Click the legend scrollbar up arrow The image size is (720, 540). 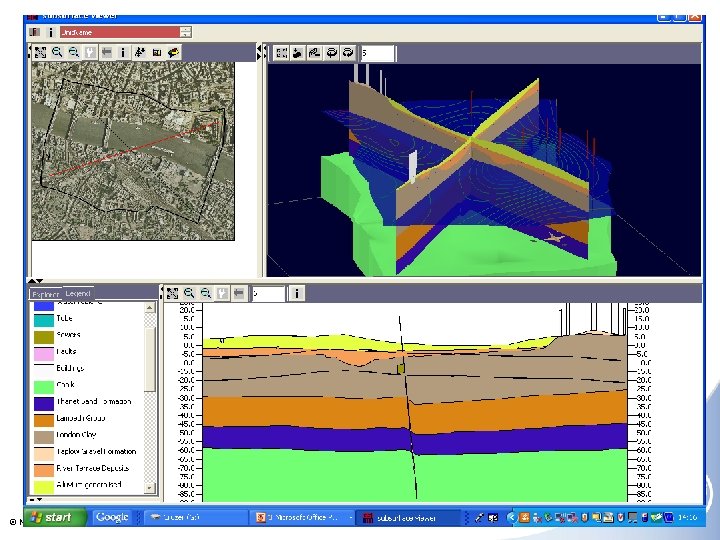(x=151, y=307)
